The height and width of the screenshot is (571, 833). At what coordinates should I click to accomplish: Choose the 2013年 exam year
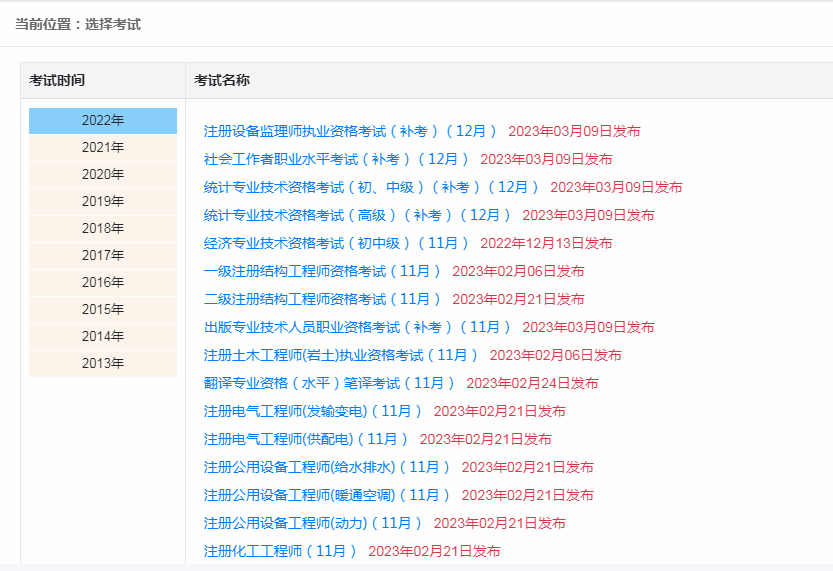point(103,364)
